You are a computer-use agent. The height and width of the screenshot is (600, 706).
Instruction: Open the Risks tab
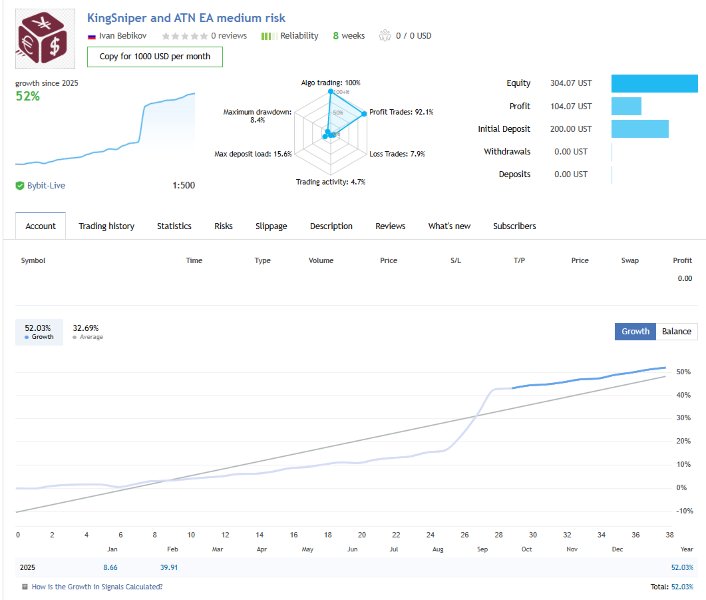(223, 226)
